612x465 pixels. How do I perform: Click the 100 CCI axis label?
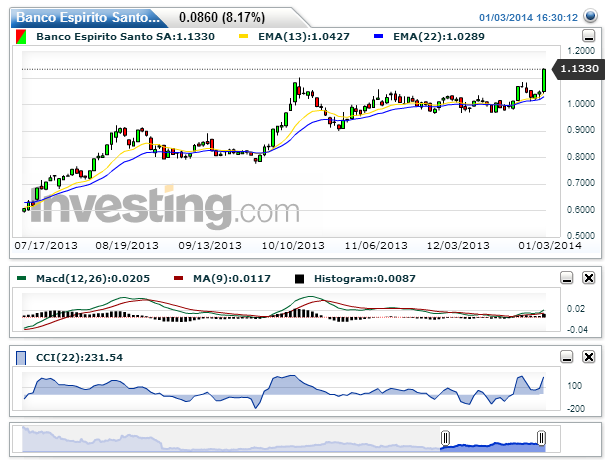click(x=575, y=386)
